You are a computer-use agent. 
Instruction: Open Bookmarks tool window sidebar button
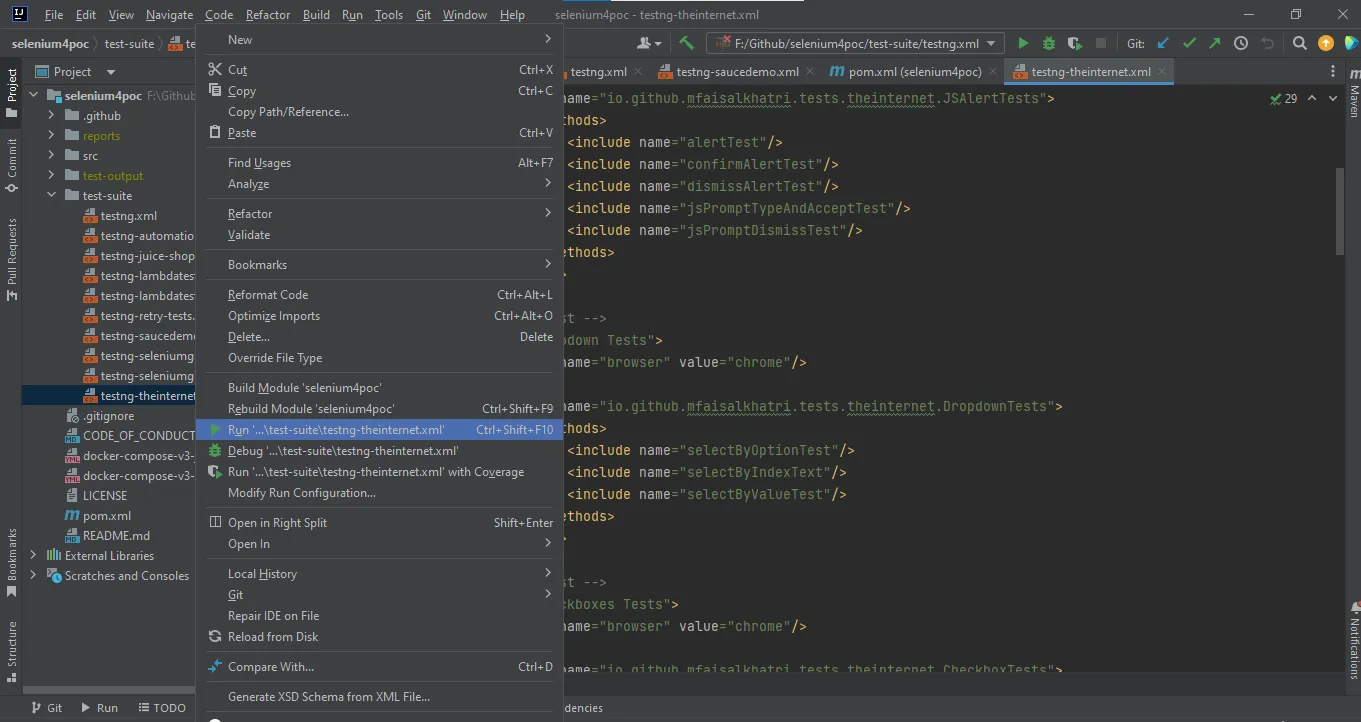(12, 562)
